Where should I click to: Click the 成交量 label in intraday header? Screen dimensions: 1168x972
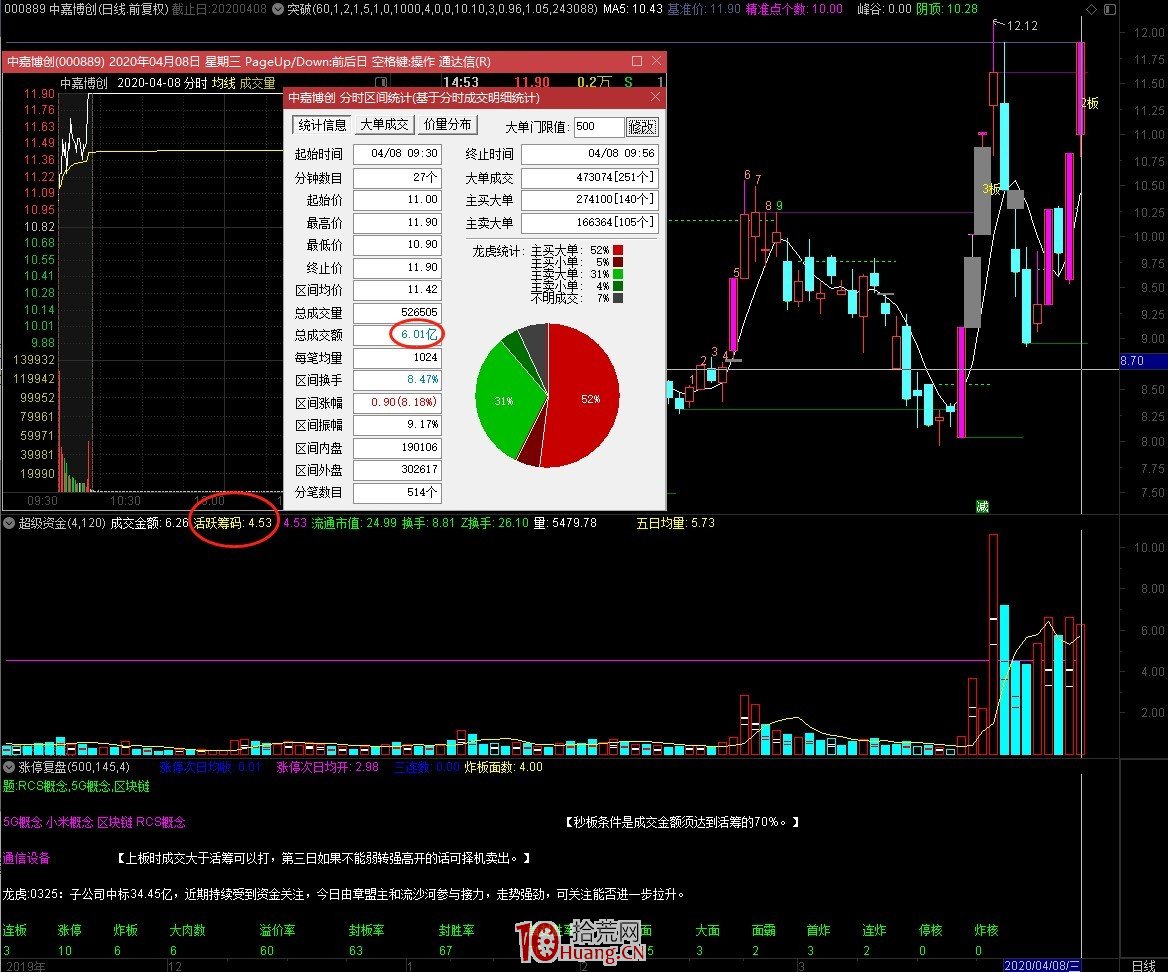click(x=258, y=83)
